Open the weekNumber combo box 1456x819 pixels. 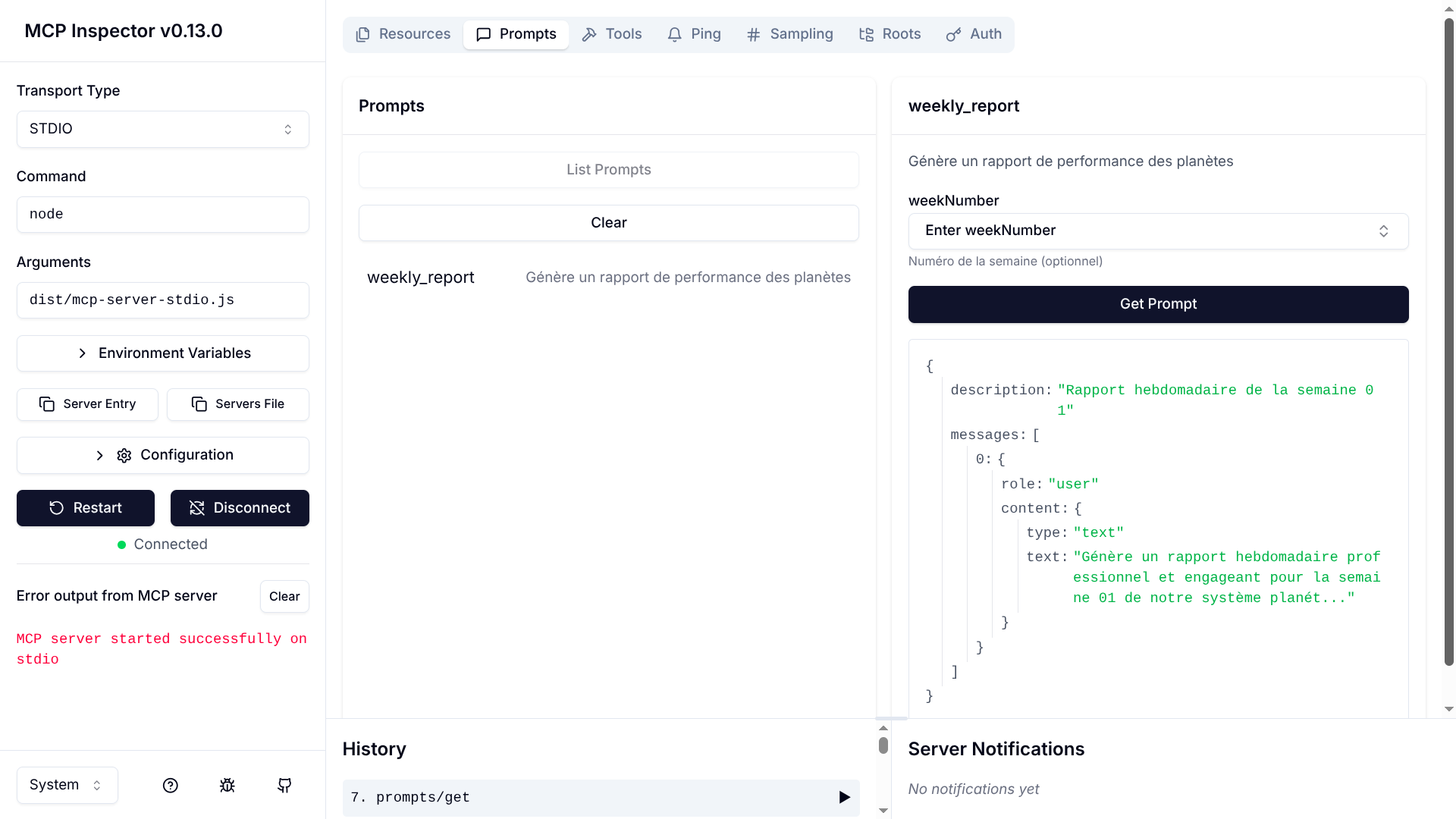coord(1158,231)
